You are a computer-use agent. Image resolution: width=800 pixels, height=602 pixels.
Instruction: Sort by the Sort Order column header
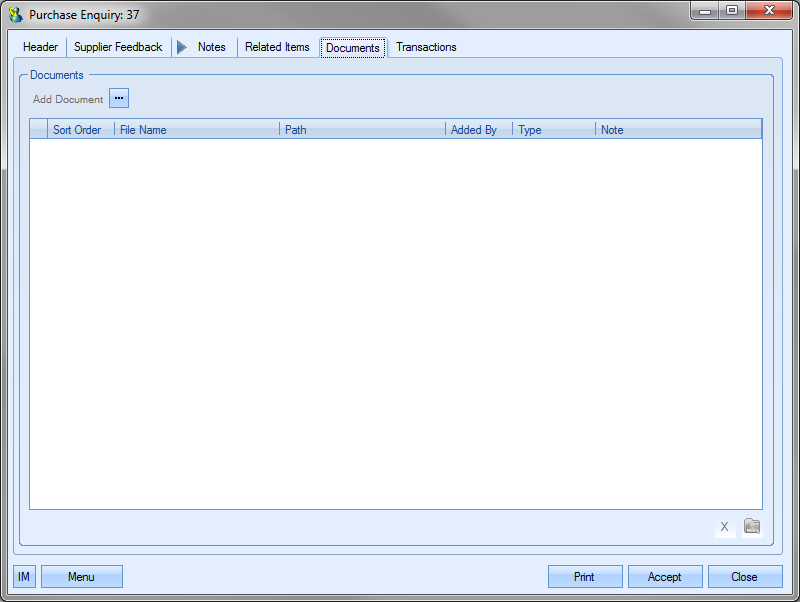(x=81, y=130)
